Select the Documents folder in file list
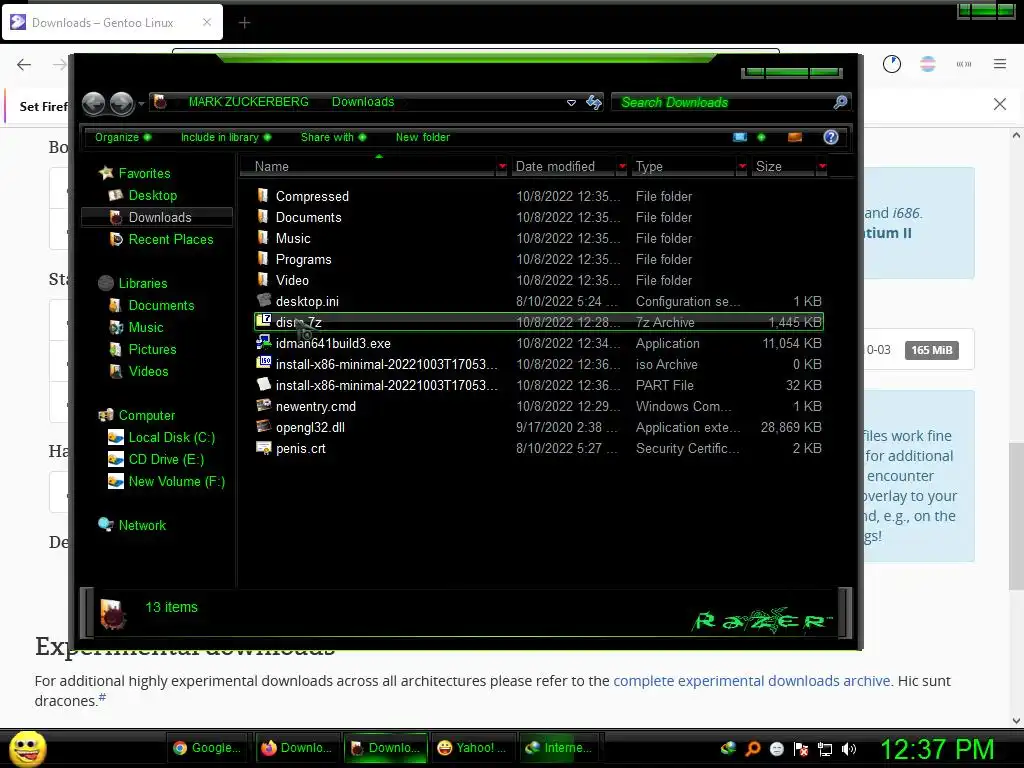Image resolution: width=1024 pixels, height=768 pixels. (x=539, y=217)
